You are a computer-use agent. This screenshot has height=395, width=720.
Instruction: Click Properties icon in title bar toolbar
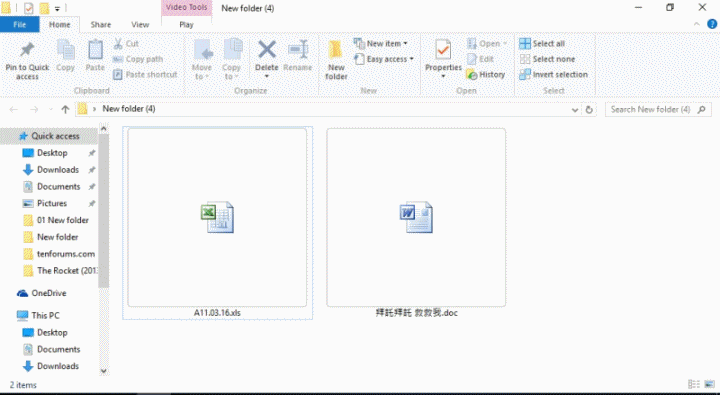tap(28, 8)
